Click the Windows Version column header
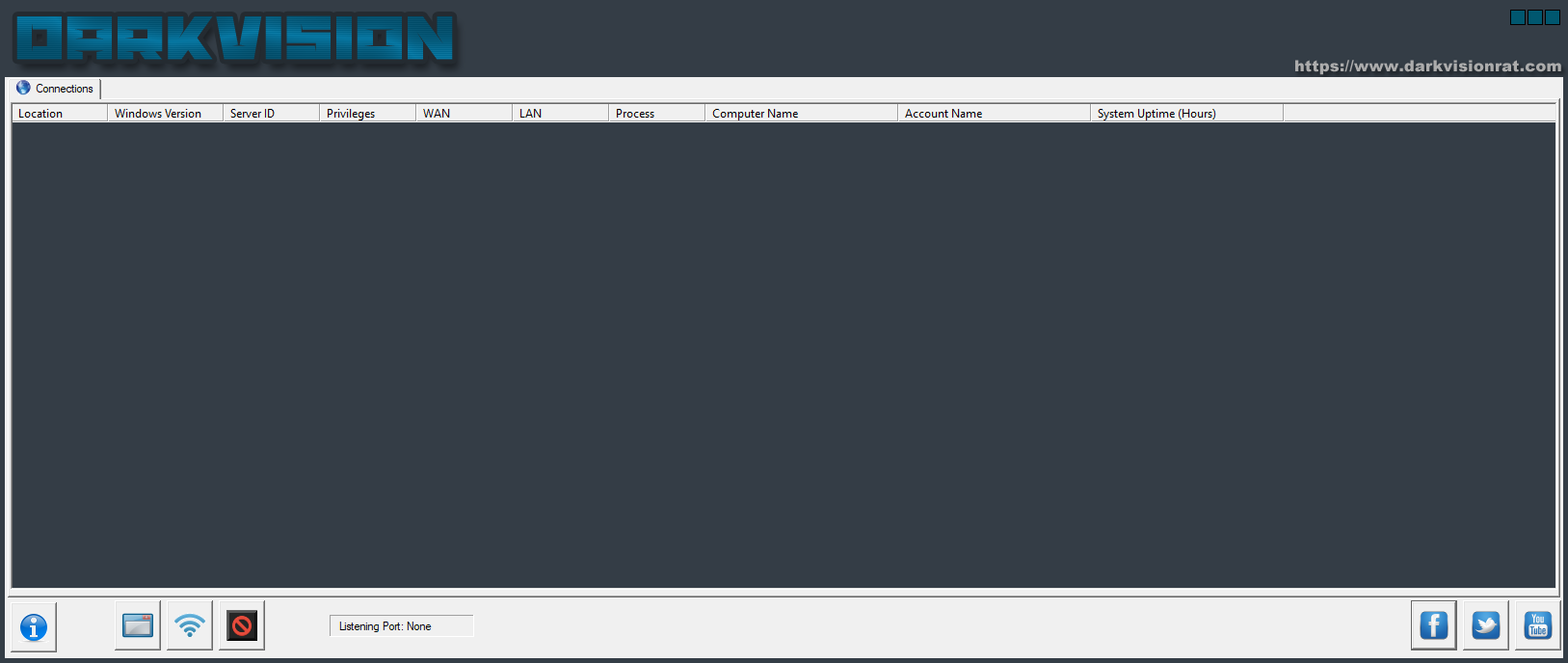Viewport: 1568px width, 663px height. pos(165,114)
